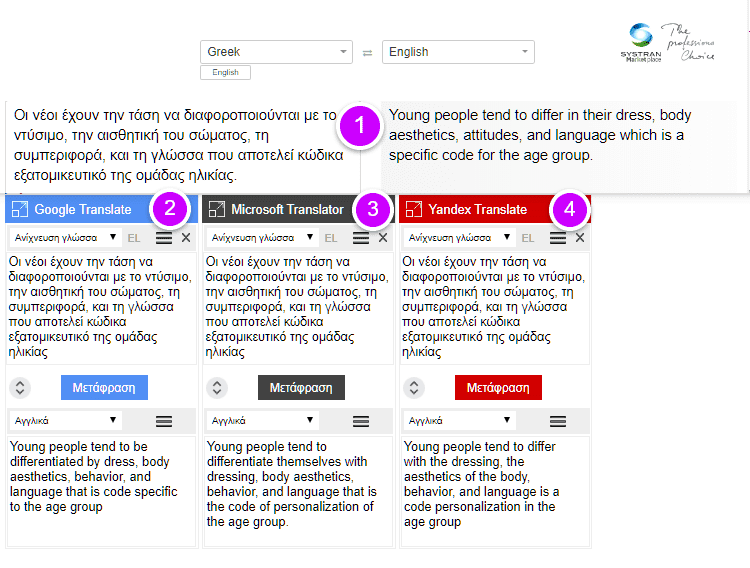Open Google Translate source hamburger menu
Viewport: 750px width, 568px height.
click(x=164, y=238)
